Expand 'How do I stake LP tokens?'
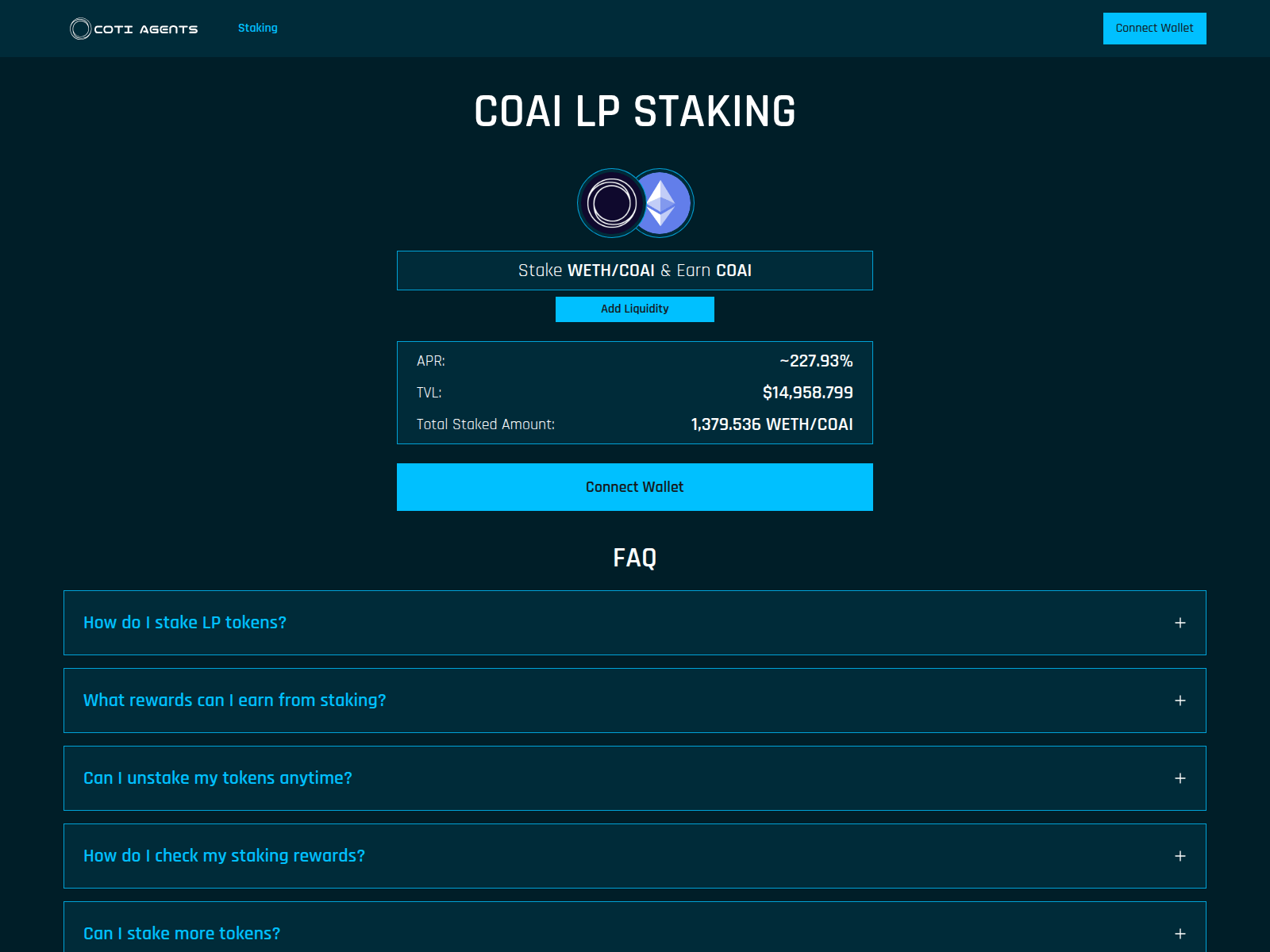This screenshot has width=1270, height=952. click(635, 623)
